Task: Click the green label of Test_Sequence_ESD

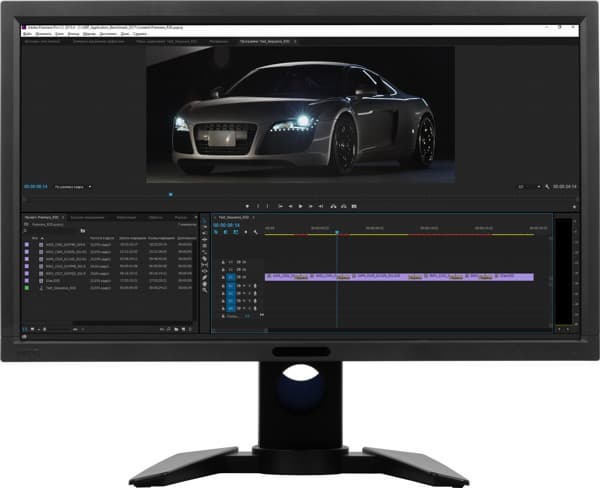Action: point(27,288)
